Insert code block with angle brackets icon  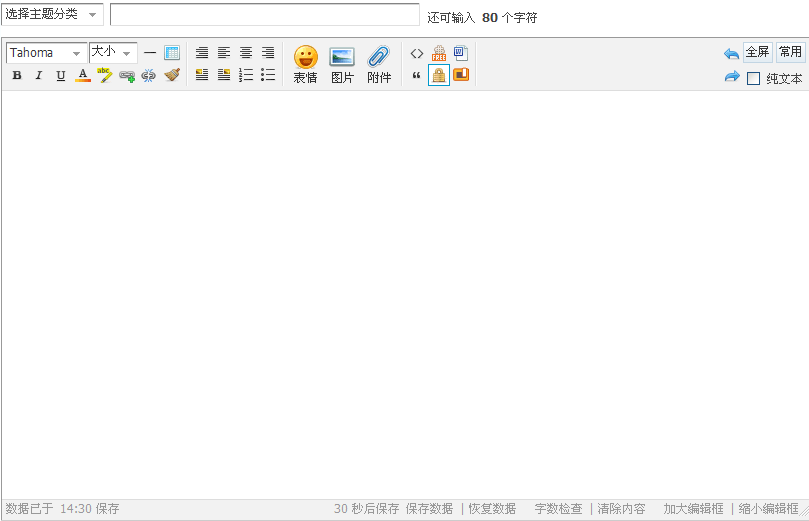tap(417, 53)
